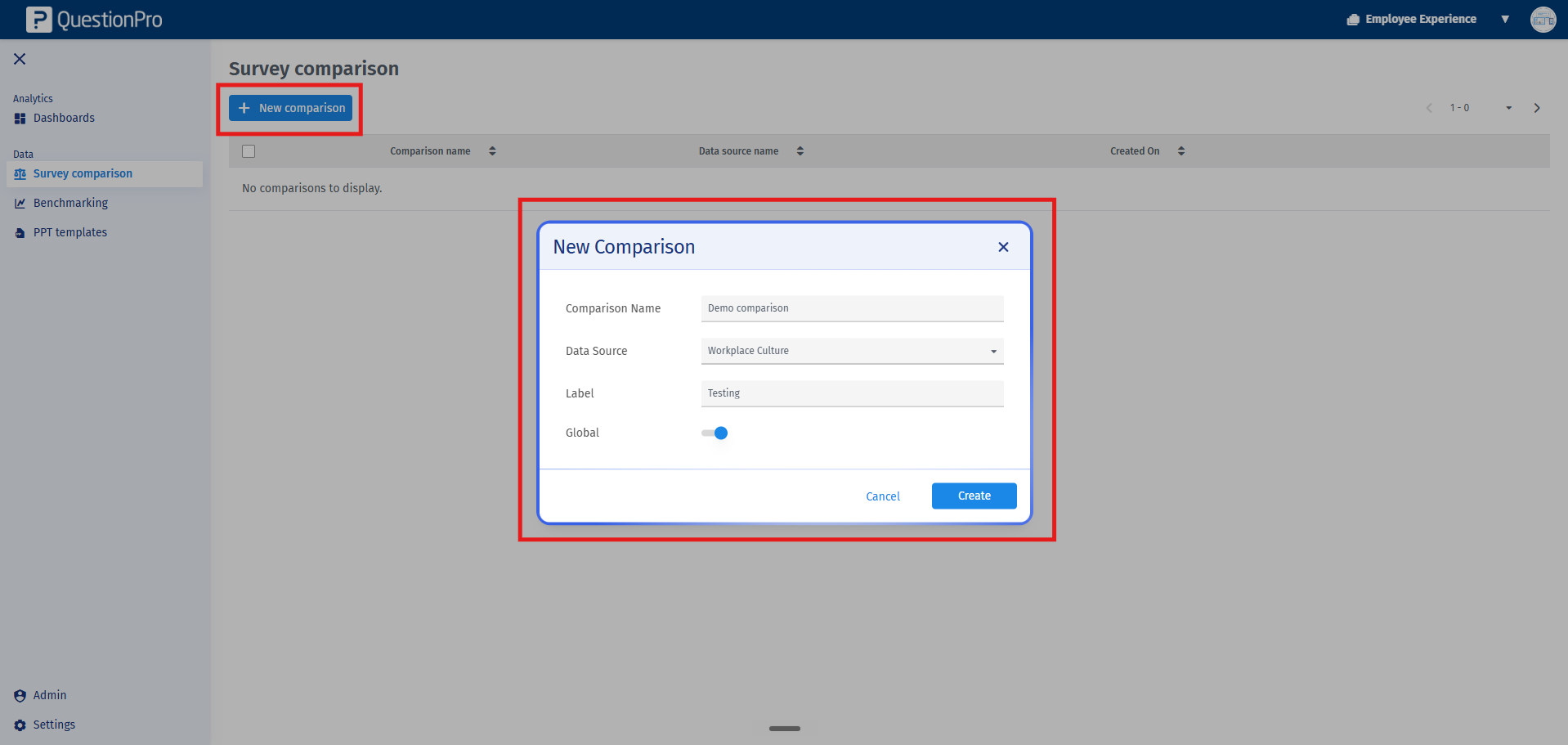Open PPT templates in sidebar
Image resolution: width=1568 pixels, height=745 pixels.
[x=70, y=233]
